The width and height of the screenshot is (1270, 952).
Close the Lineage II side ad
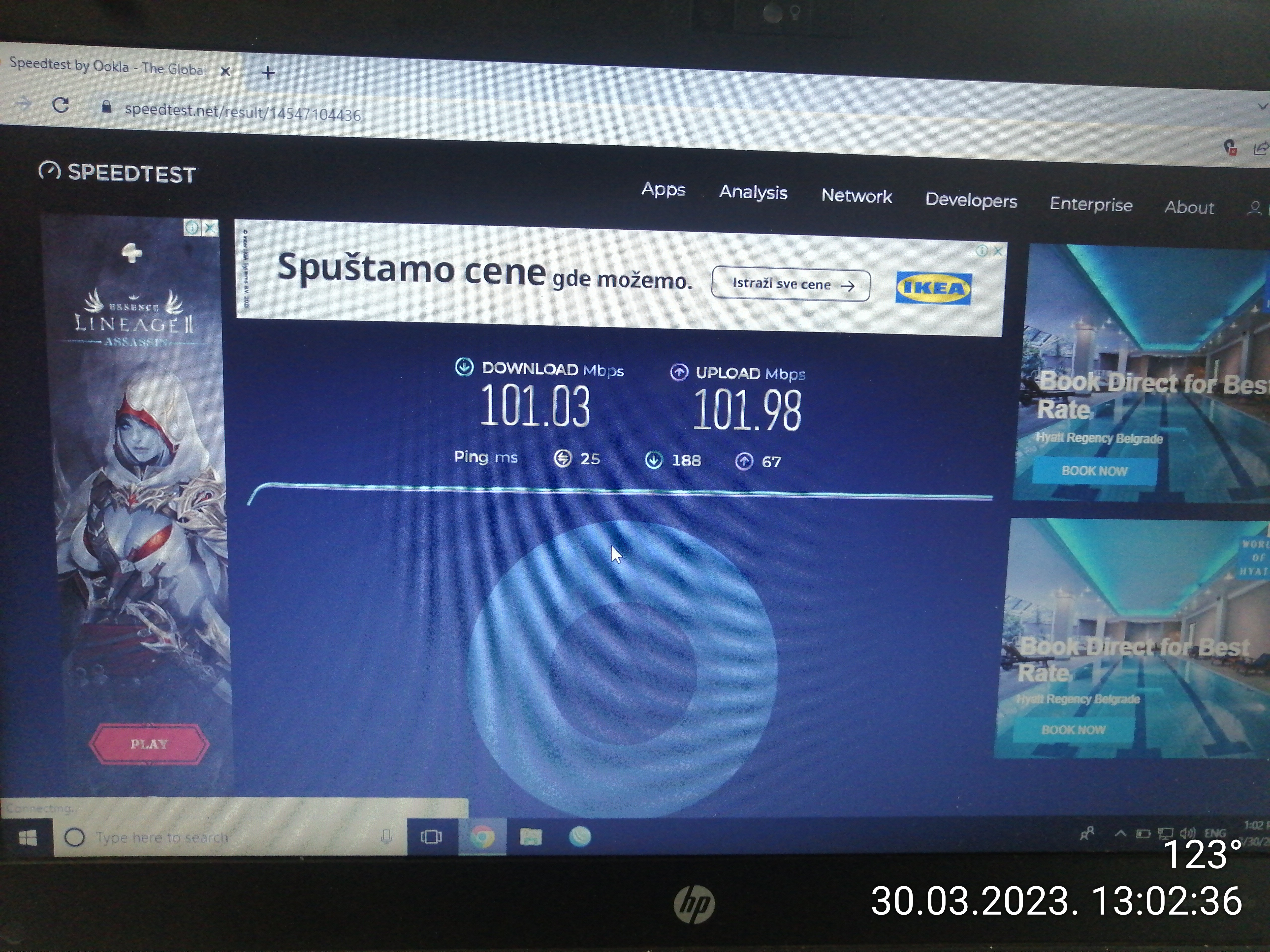(210, 228)
